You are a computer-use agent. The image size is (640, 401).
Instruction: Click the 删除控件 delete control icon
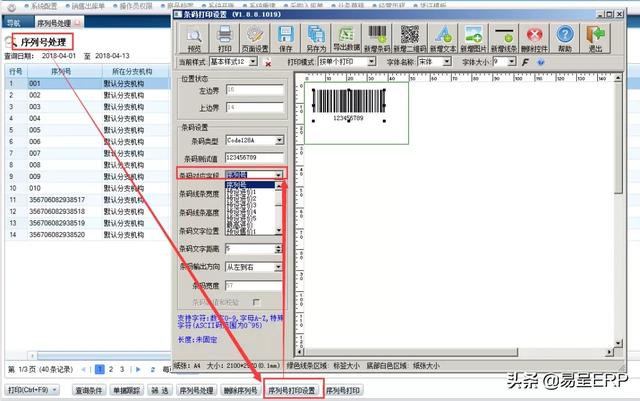pyautogui.click(x=533, y=39)
